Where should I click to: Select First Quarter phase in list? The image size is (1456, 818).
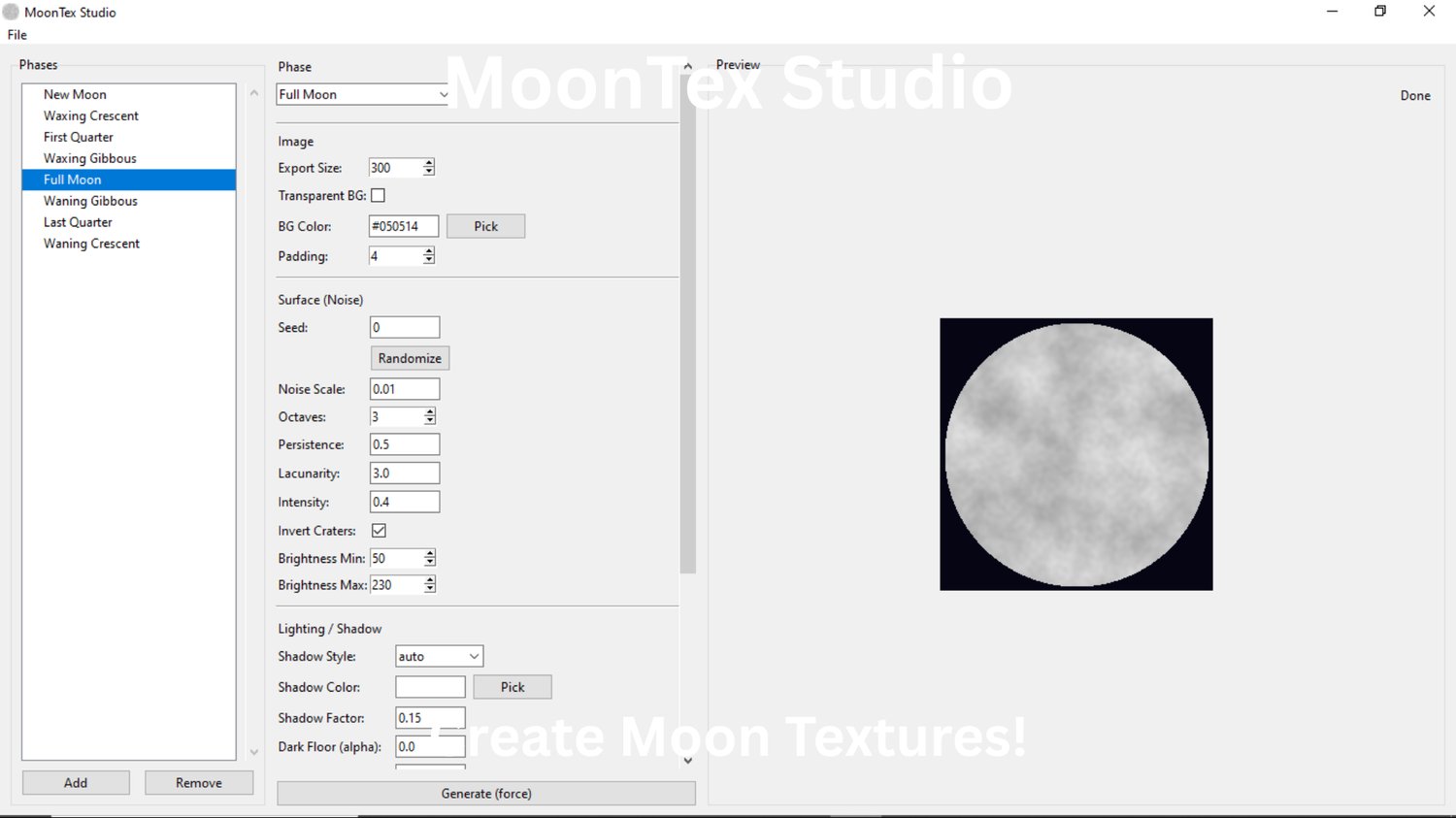(129, 137)
